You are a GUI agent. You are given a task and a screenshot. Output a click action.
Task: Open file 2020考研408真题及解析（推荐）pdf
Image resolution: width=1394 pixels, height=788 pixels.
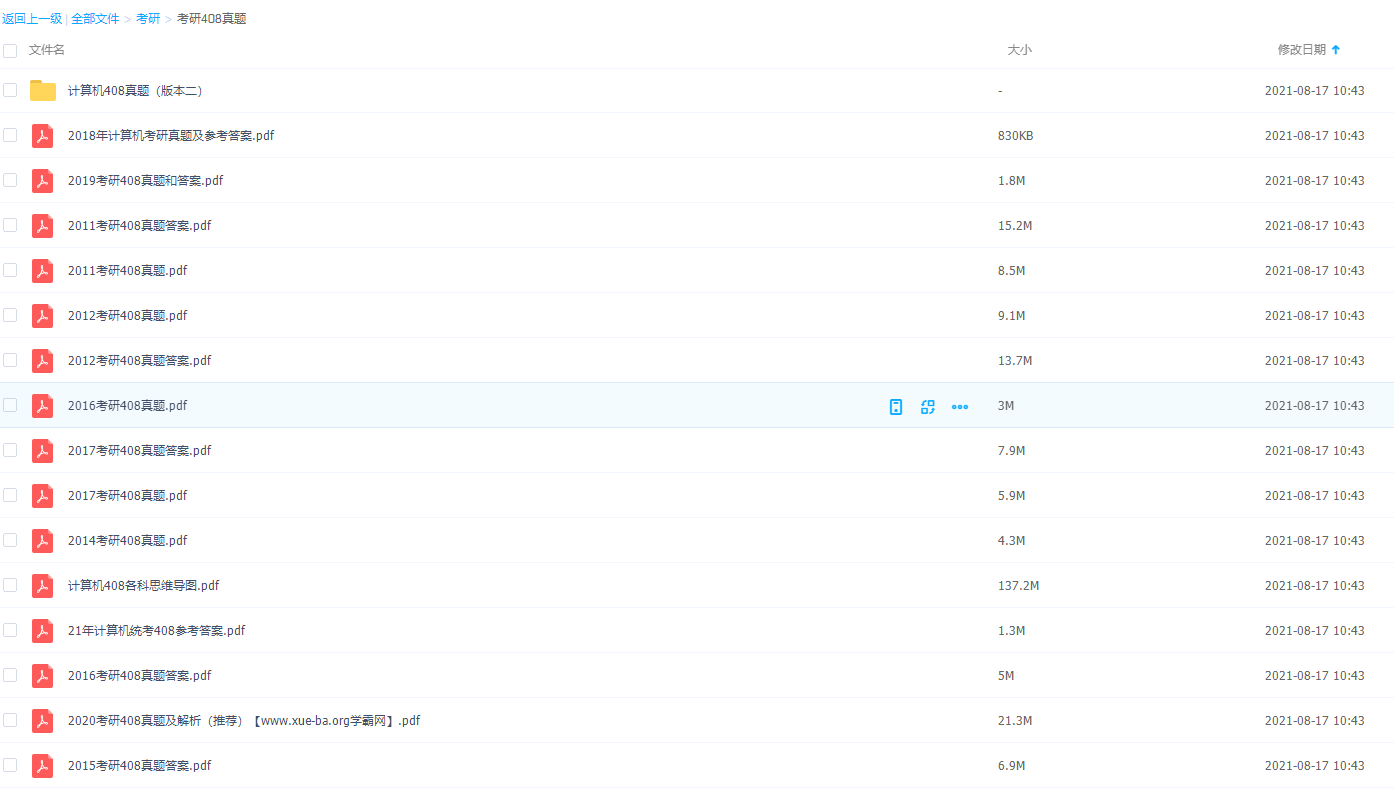(243, 721)
